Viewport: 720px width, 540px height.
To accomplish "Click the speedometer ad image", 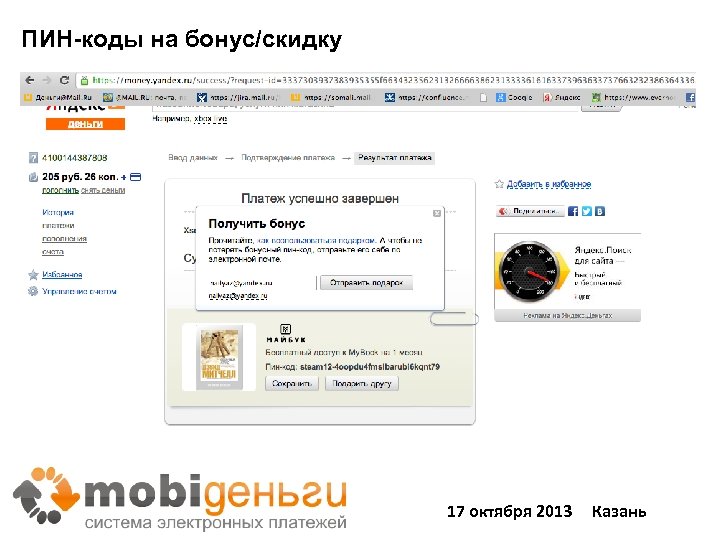I will (529, 271).
